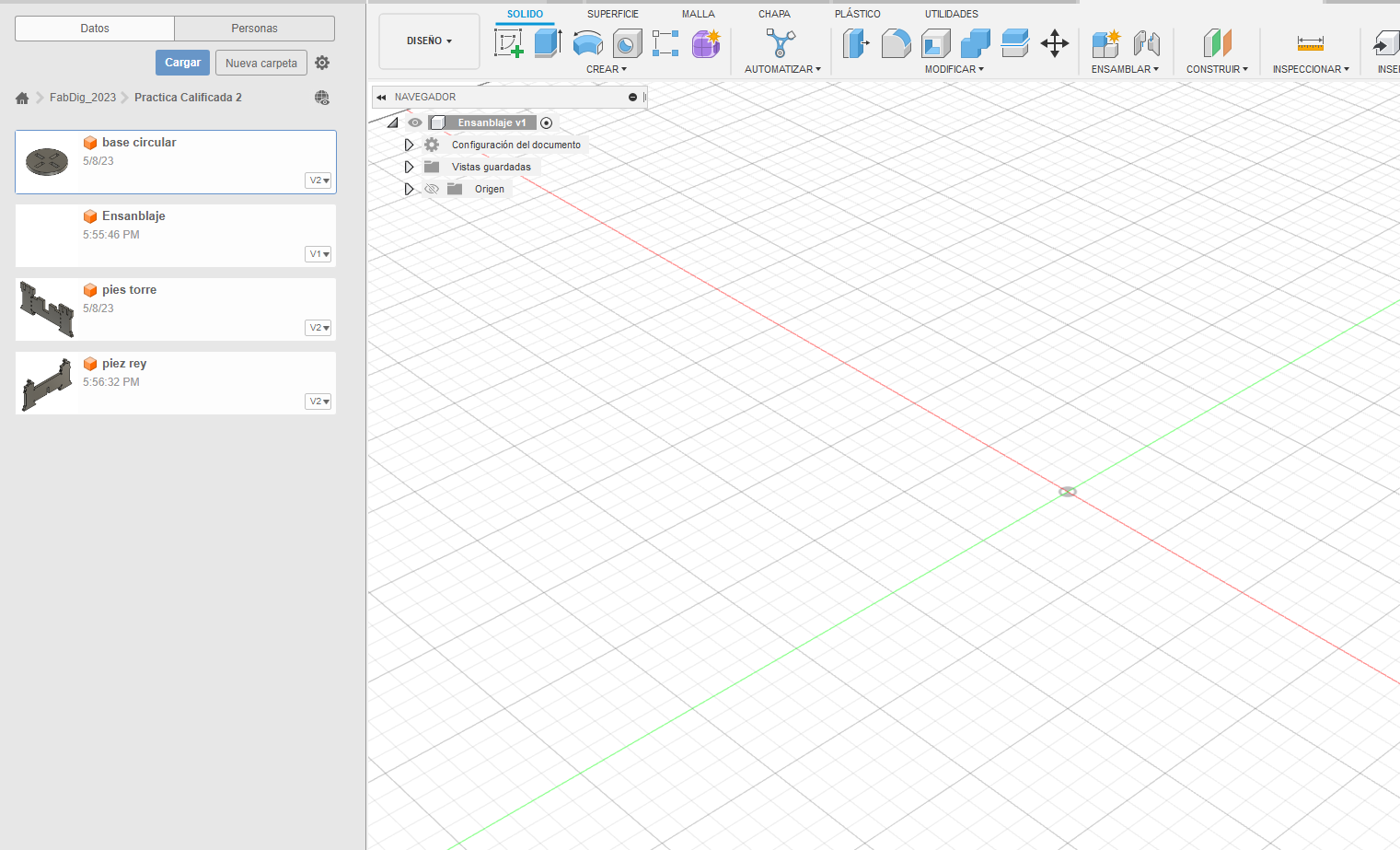Click the origin point in the viewport
The width and height of the screenshot is (1400, 850).
[1068, 492]
